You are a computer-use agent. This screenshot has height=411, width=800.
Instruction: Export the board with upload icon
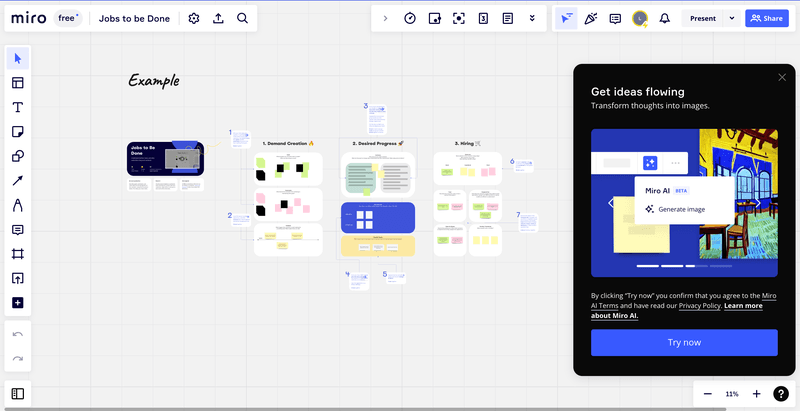[x=218, y=18]
